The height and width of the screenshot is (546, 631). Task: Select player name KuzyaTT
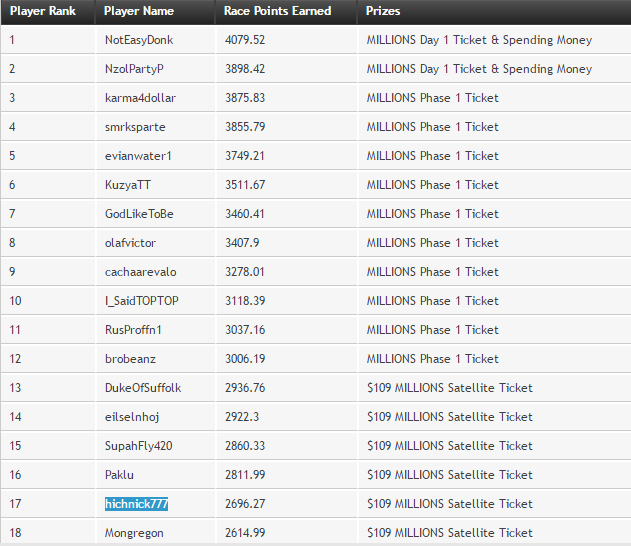tap(128, 185)
